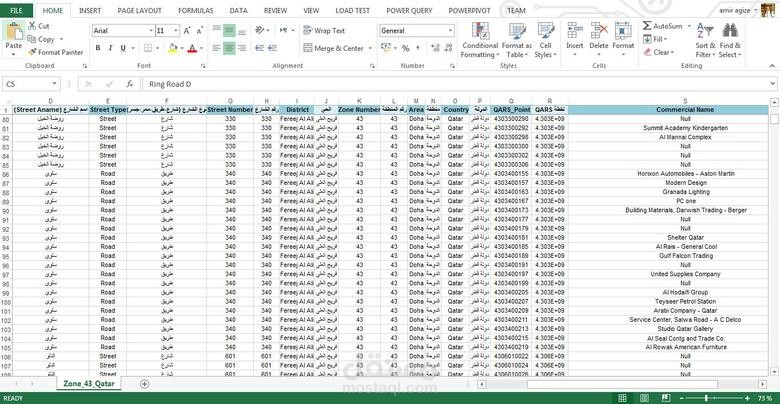
Task: Toggle Underline formatting
Action: point(123,48)
